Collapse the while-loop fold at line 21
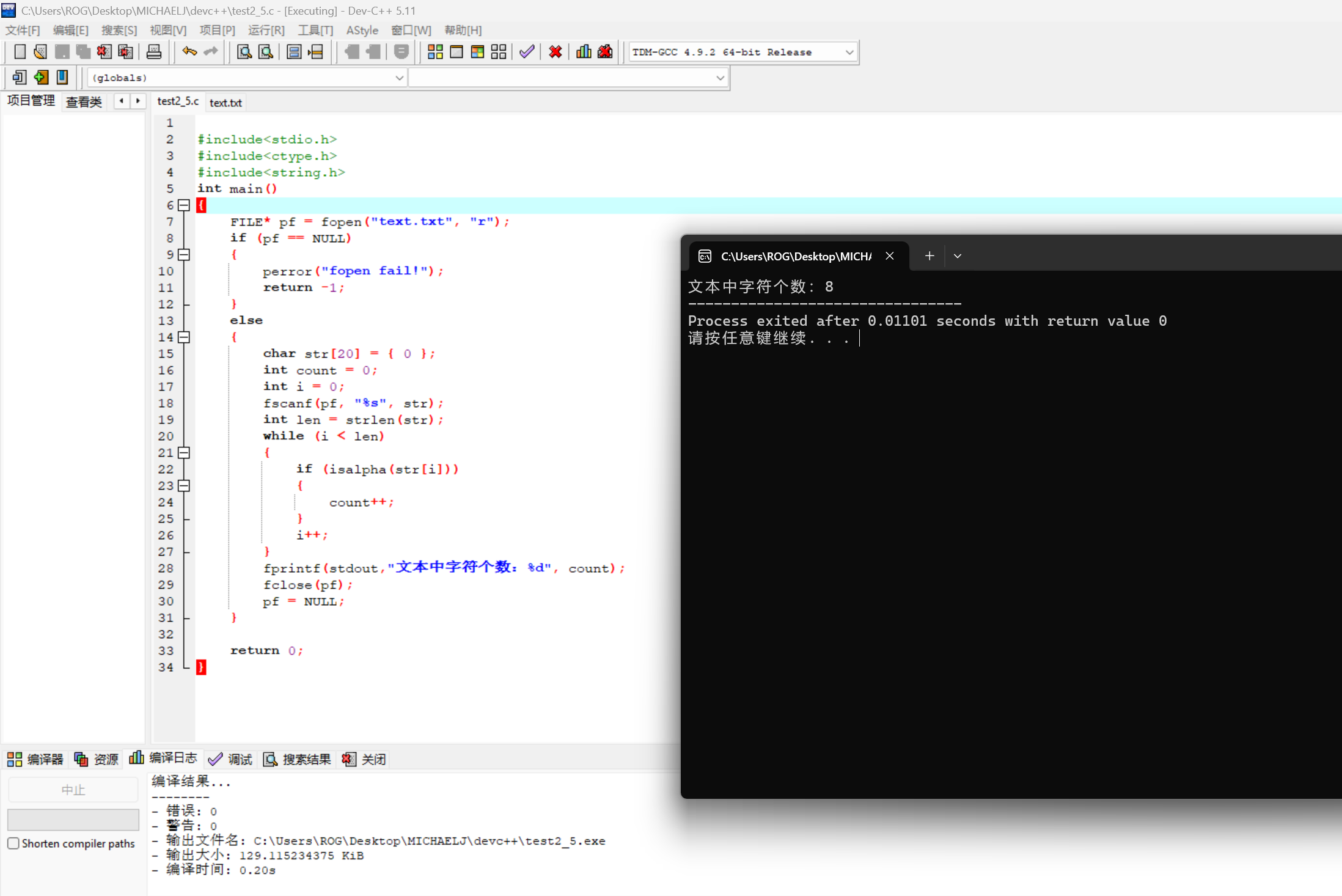The height and width of the screenshot is (896, 1342). 184,453
